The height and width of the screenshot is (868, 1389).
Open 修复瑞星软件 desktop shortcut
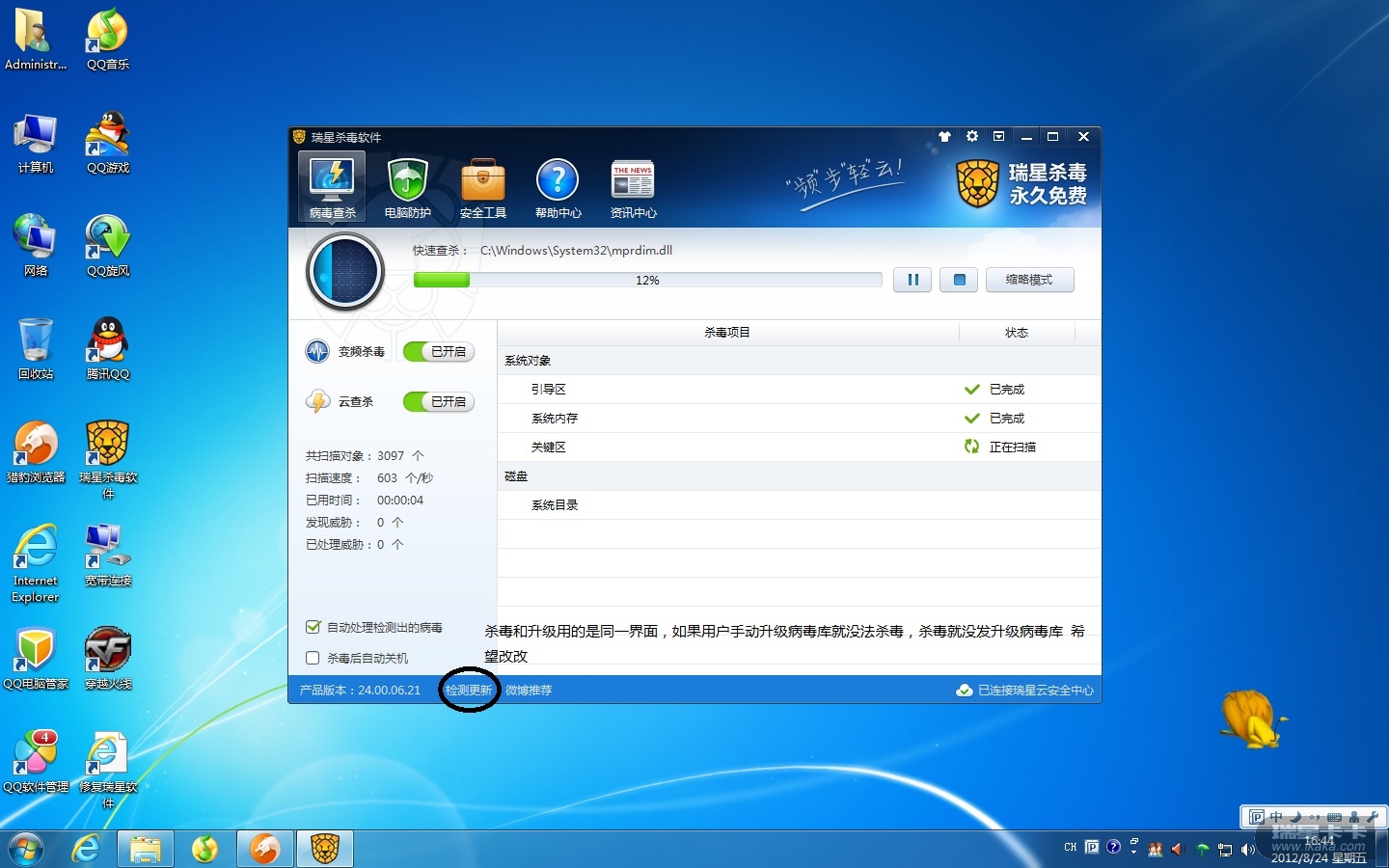click(108, 770)
